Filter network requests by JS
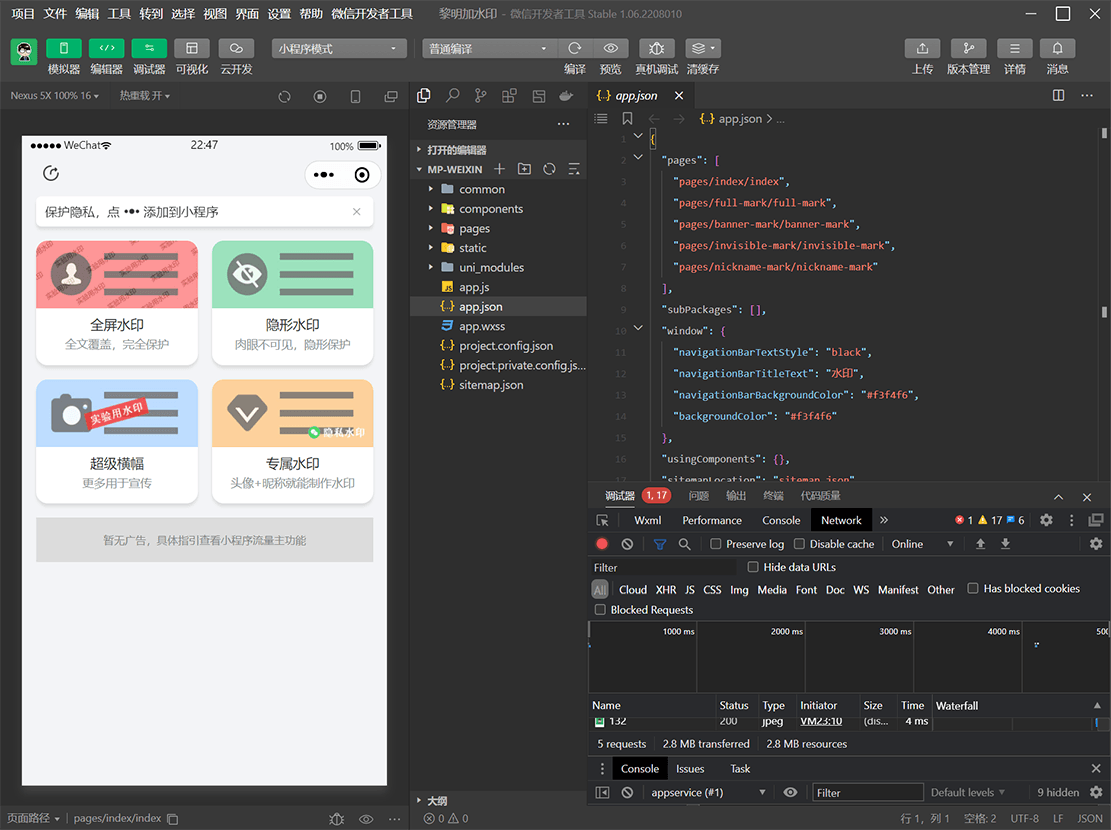Screen dimensions: 1111x830 click(689, 590)
